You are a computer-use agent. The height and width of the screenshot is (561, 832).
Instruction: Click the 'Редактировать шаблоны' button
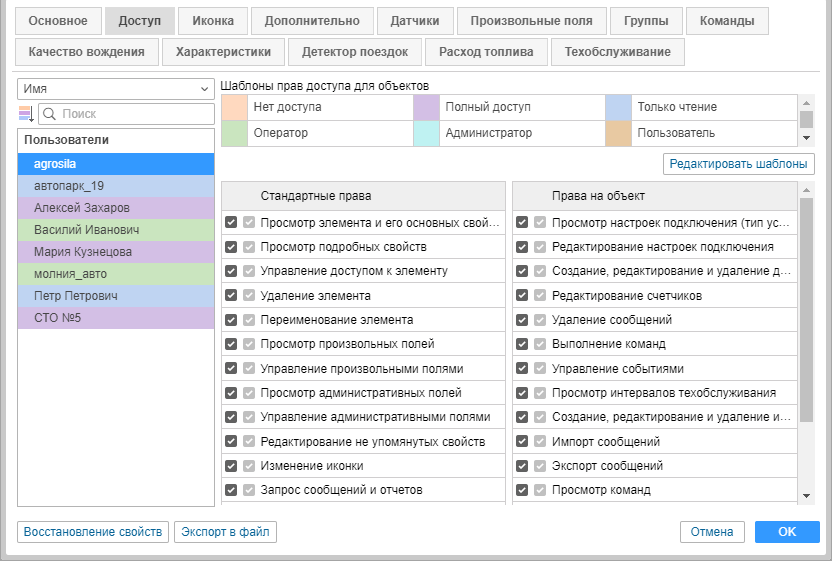point(739,163)
